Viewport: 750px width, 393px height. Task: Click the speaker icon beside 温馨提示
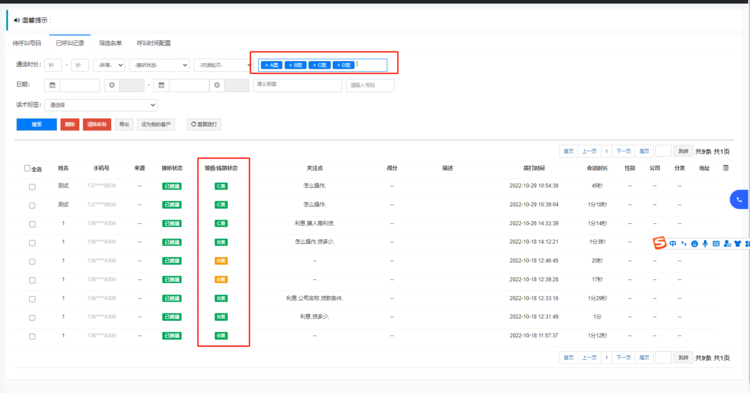pos(17,20)
